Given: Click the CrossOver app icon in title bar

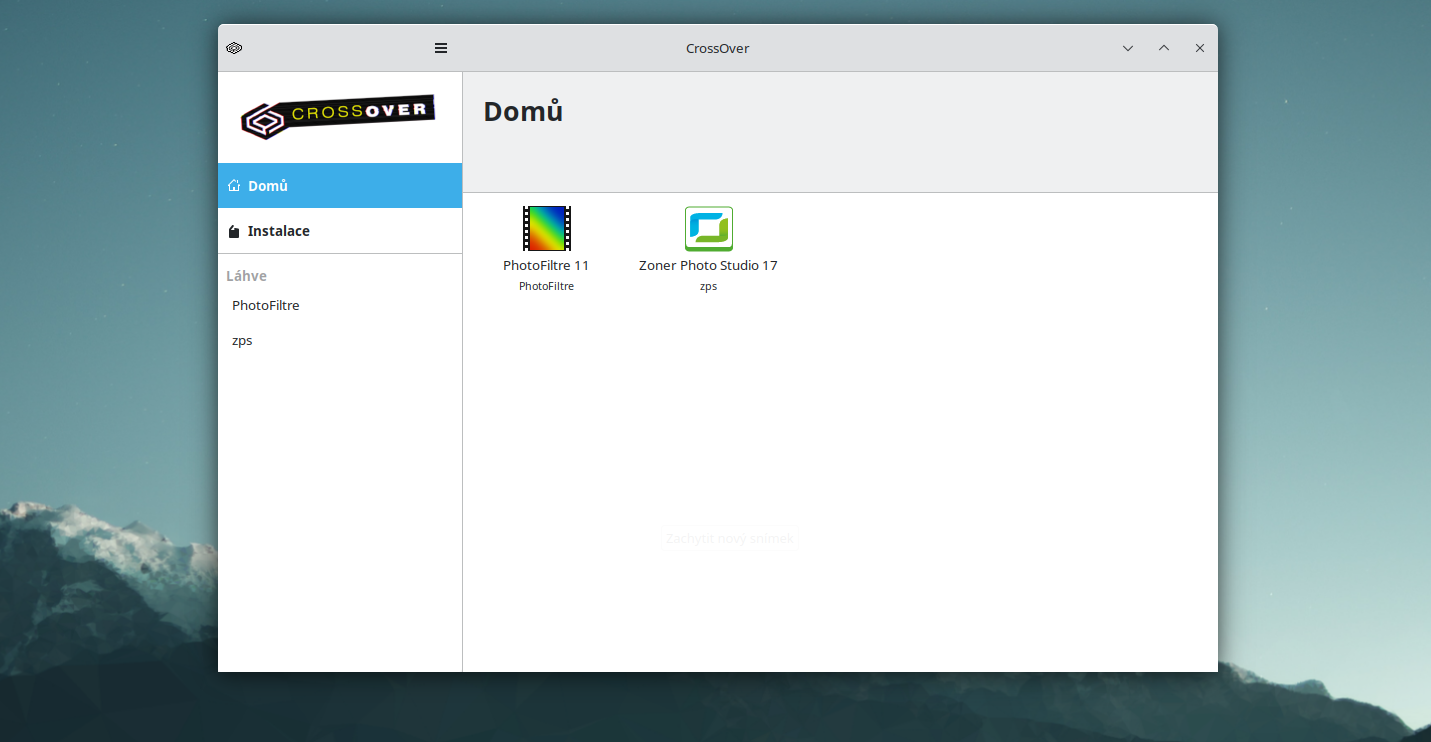Looking at the screenshot, I should point(234,48).
